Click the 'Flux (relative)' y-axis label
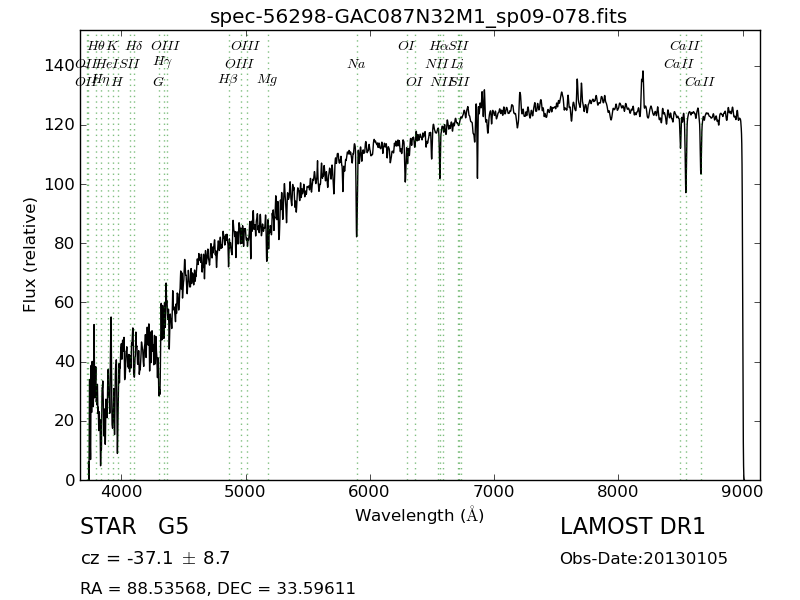800x600 pixels. click(30, 255)
